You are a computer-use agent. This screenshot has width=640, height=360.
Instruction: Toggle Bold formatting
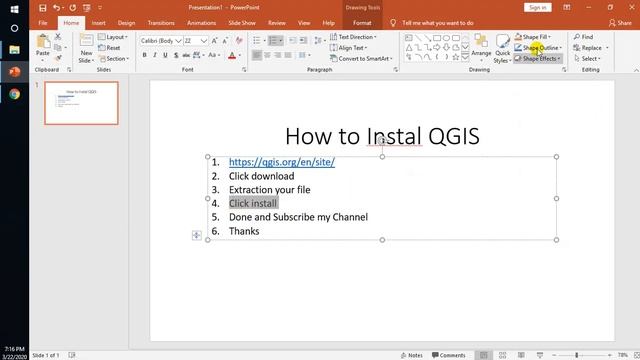coord(144,55)
